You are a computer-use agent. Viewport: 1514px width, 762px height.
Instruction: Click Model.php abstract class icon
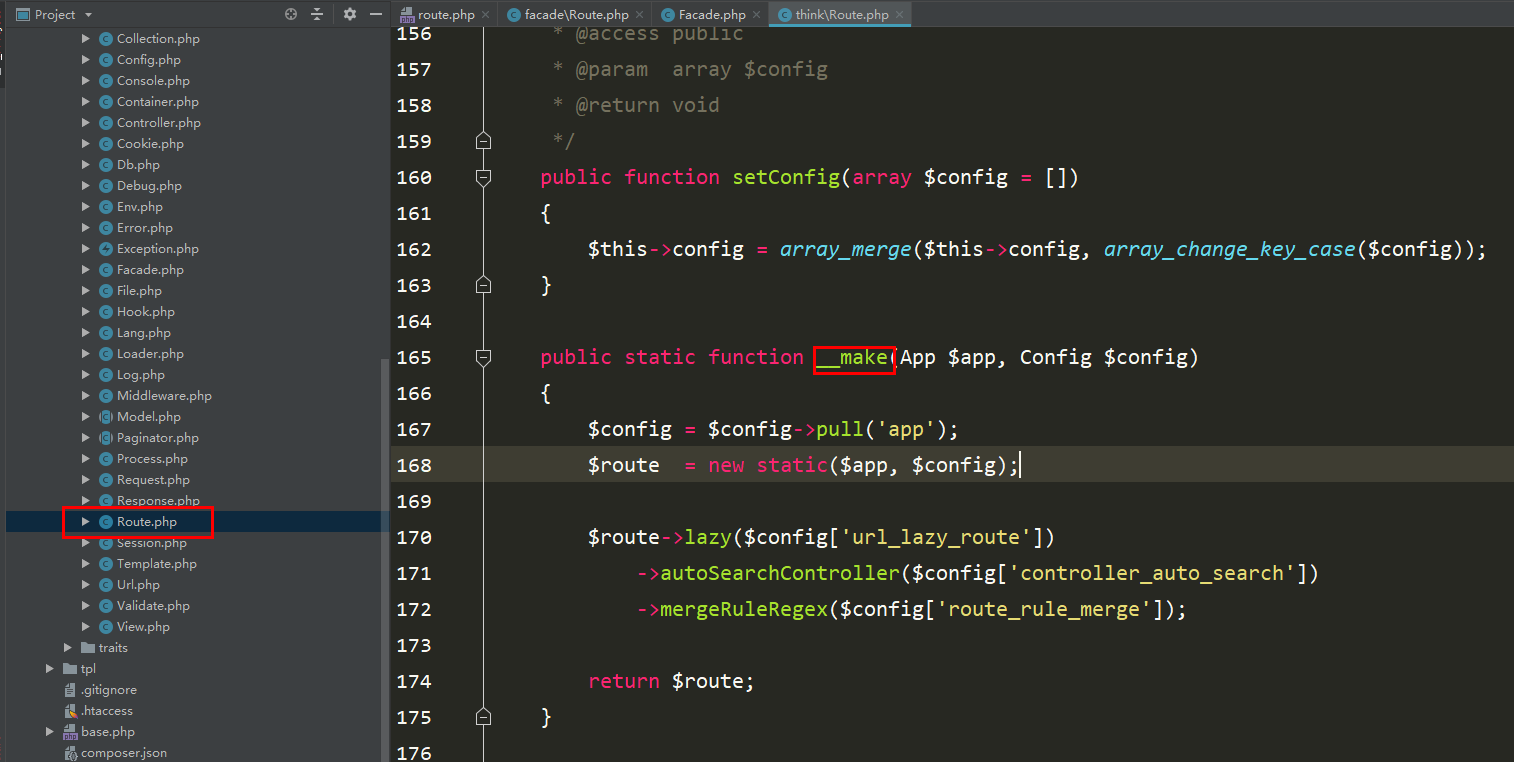pyautogui.click(x=106, y=417)
